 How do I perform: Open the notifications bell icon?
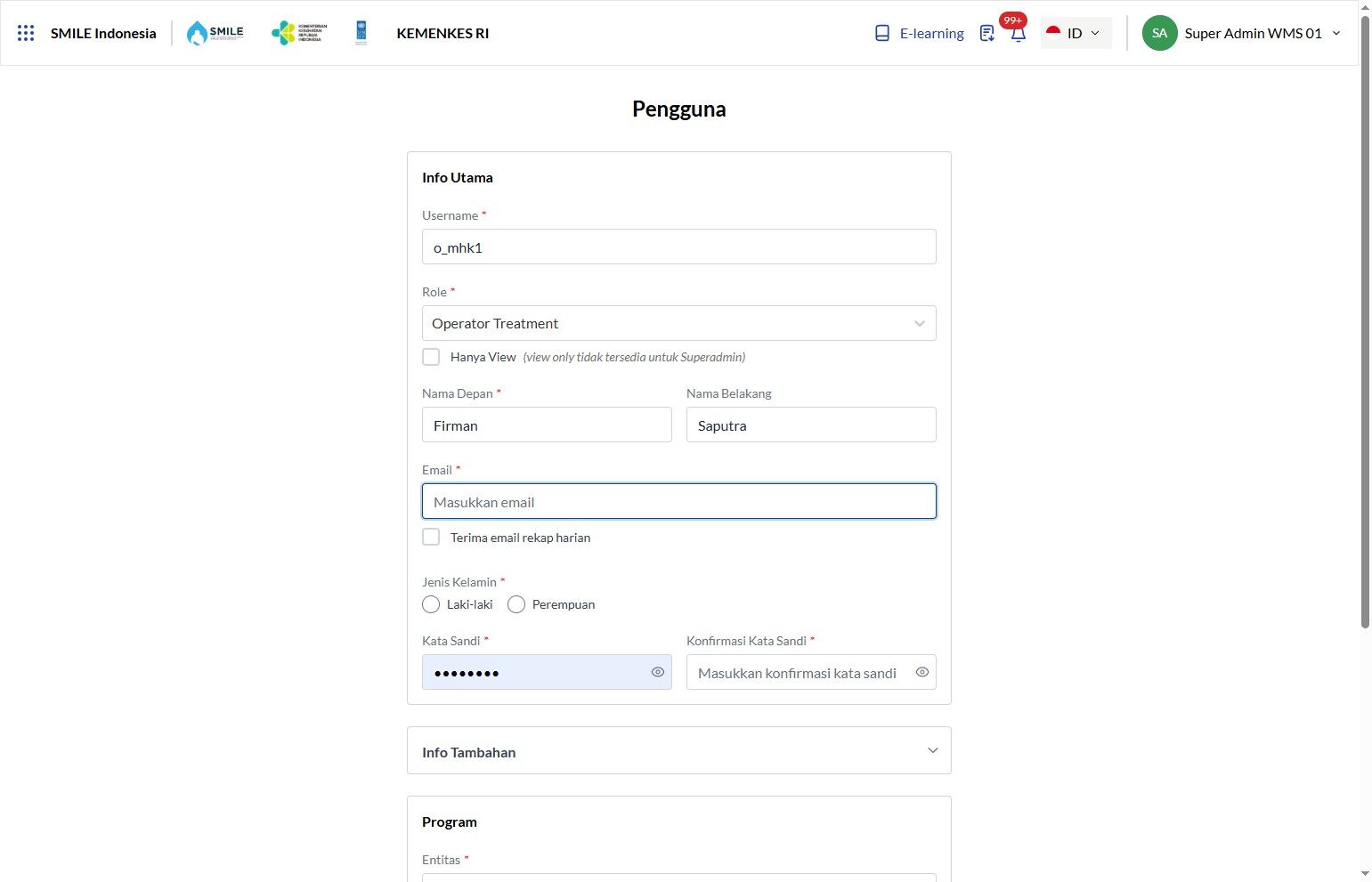1019,34
